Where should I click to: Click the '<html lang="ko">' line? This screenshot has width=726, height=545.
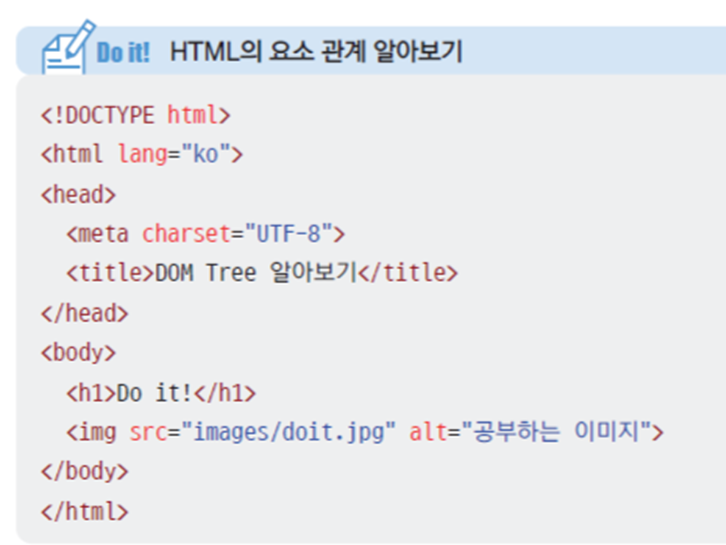142,154
